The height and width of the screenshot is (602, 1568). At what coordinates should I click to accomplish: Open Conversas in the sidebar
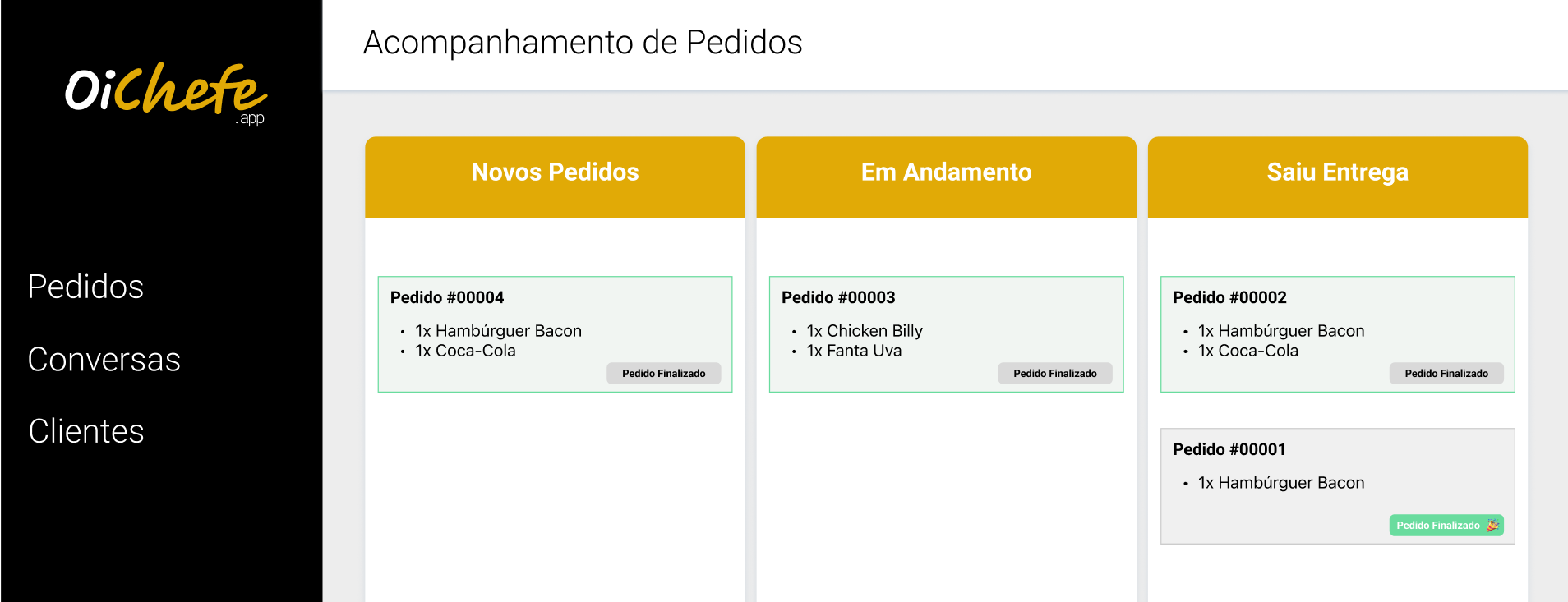pyautogui.click(x=104, y=360)
